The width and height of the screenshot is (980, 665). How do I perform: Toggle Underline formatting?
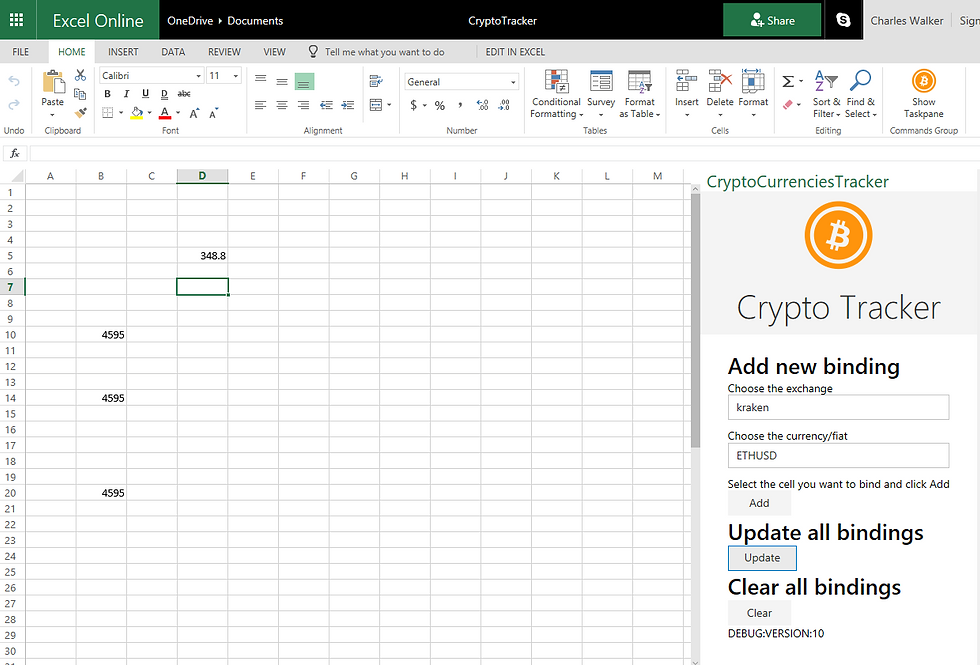click(146, 94)
